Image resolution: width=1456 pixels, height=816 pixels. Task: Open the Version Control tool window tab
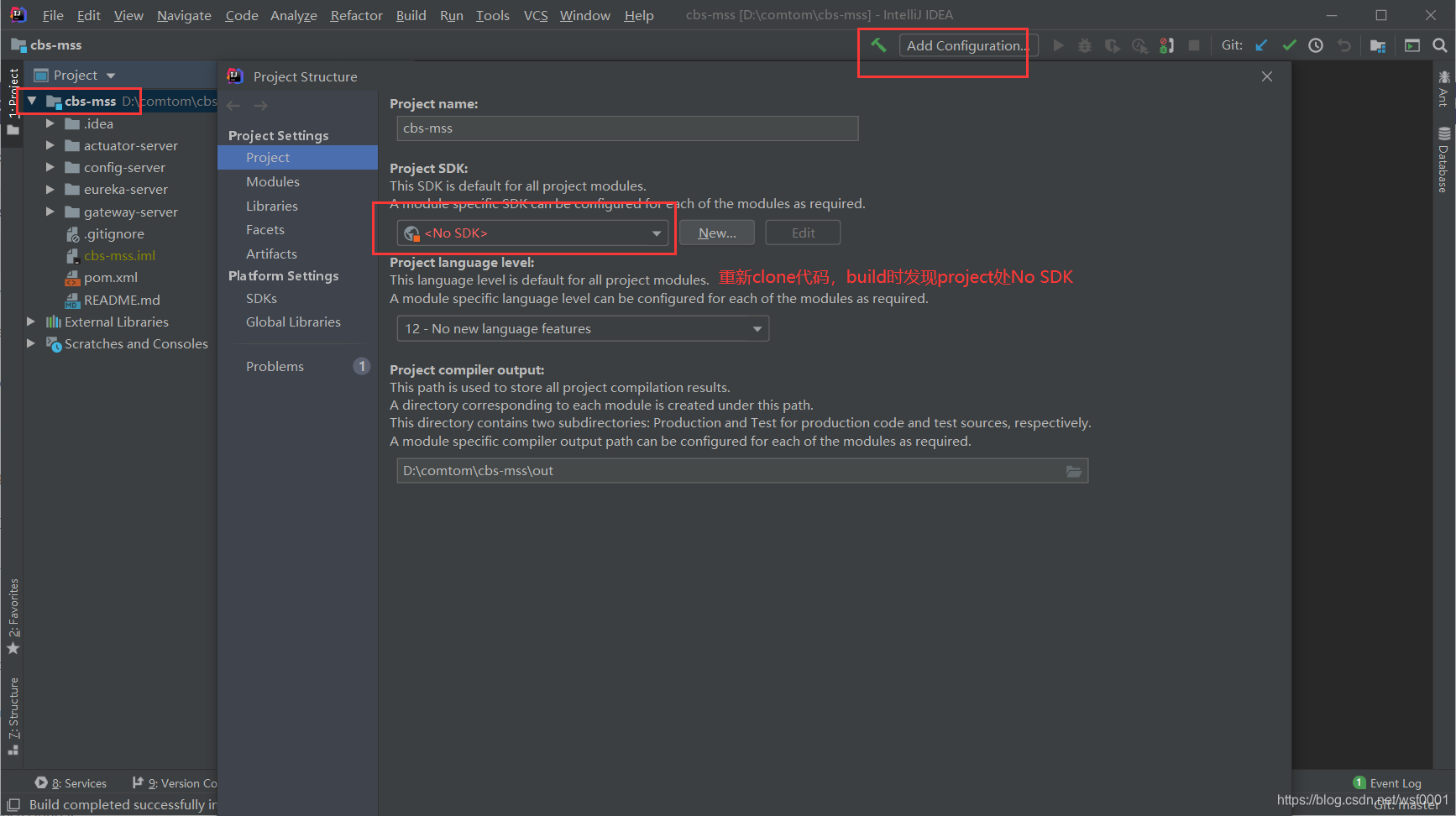click(175, 783)
